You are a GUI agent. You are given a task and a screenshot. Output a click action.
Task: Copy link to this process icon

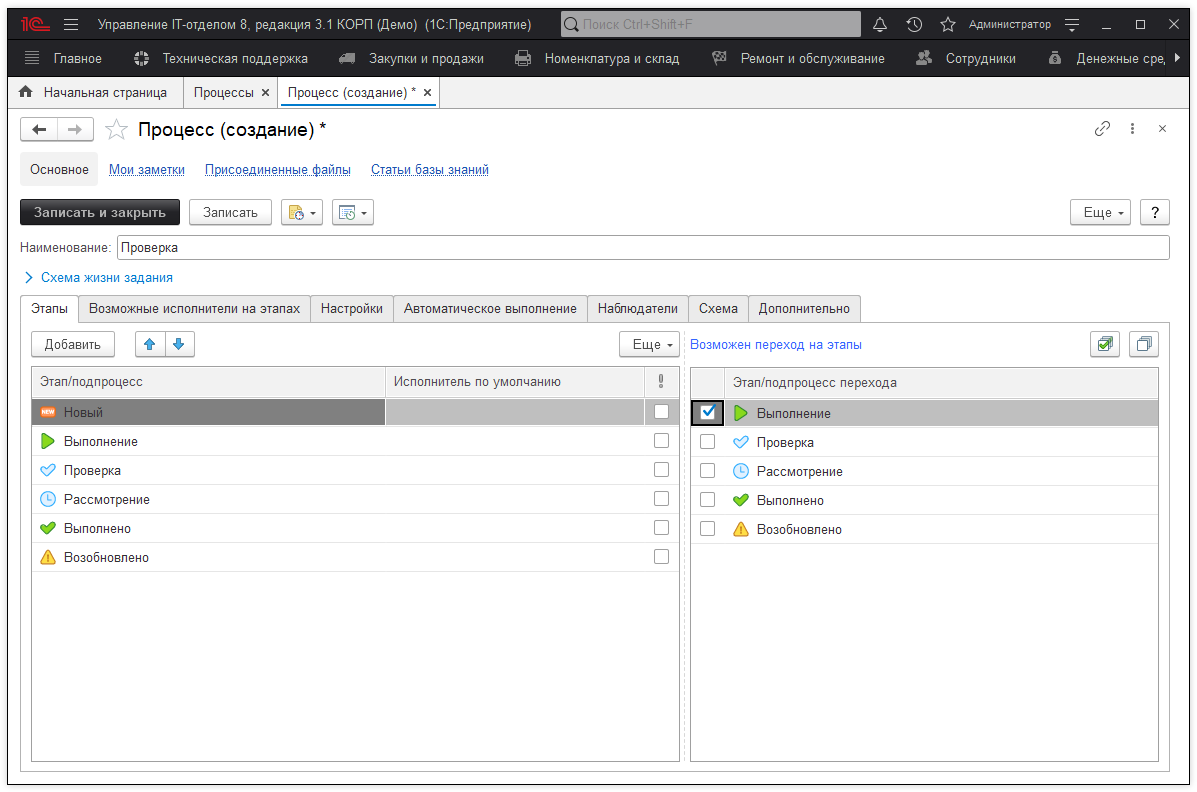1102,129
